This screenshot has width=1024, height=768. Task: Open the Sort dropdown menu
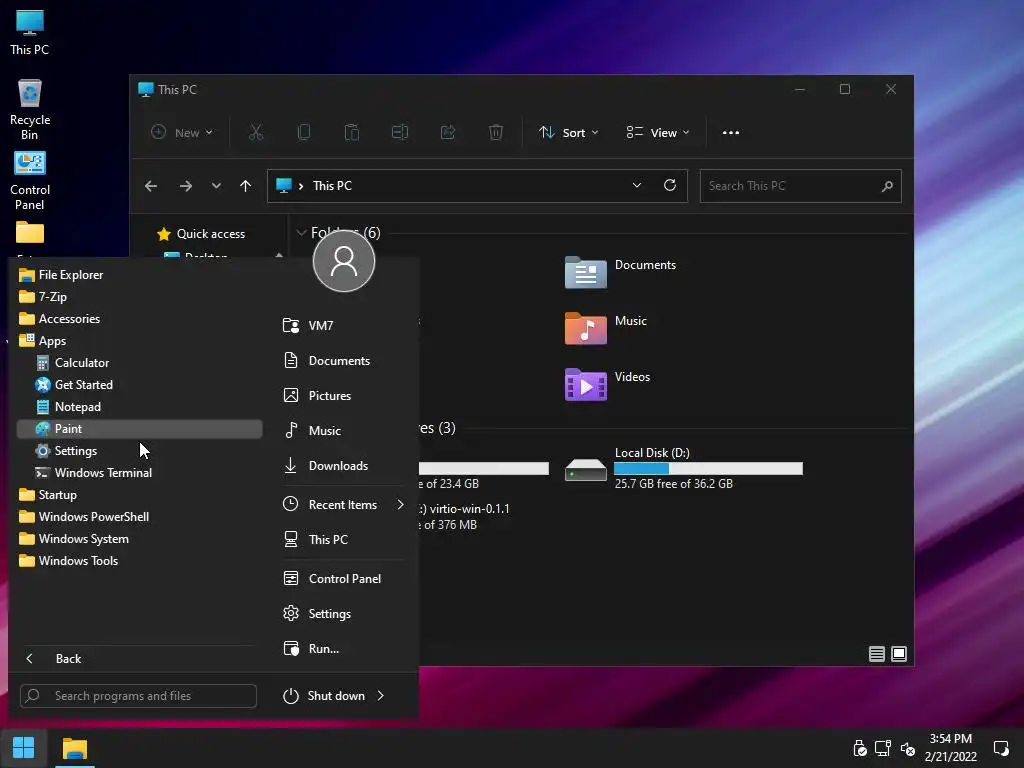pos(568,133)
